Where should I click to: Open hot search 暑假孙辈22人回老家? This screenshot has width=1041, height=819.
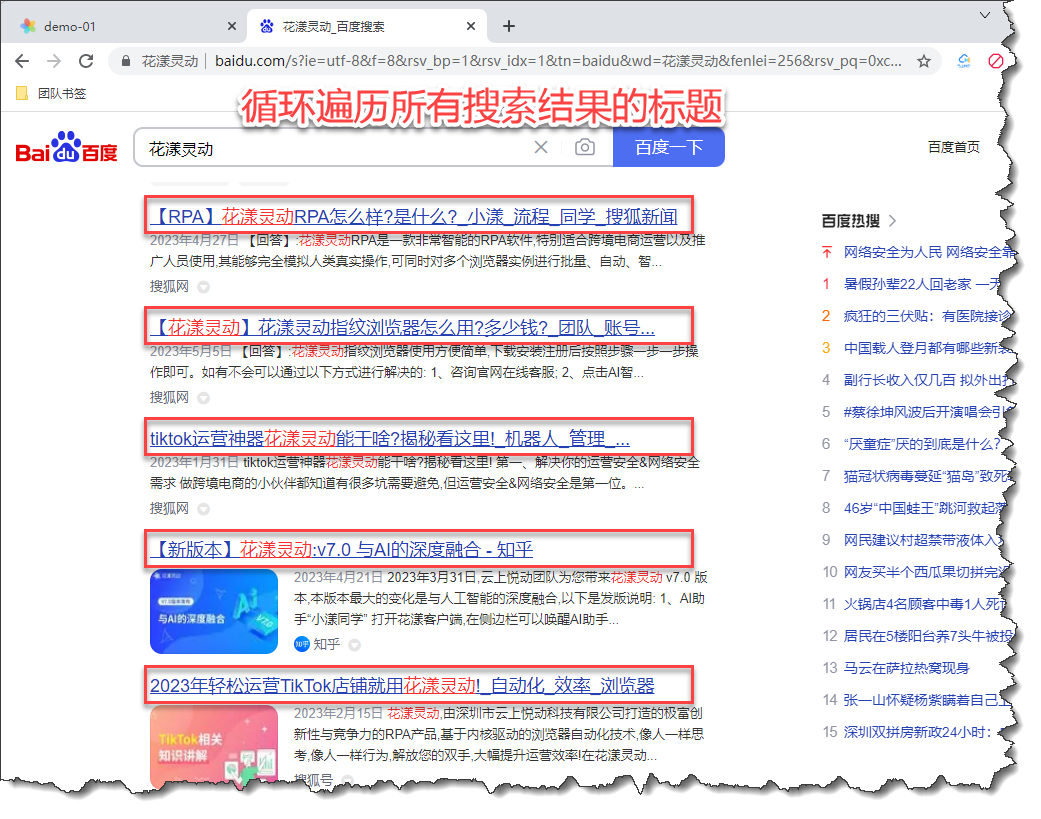[x=921, y=284]
